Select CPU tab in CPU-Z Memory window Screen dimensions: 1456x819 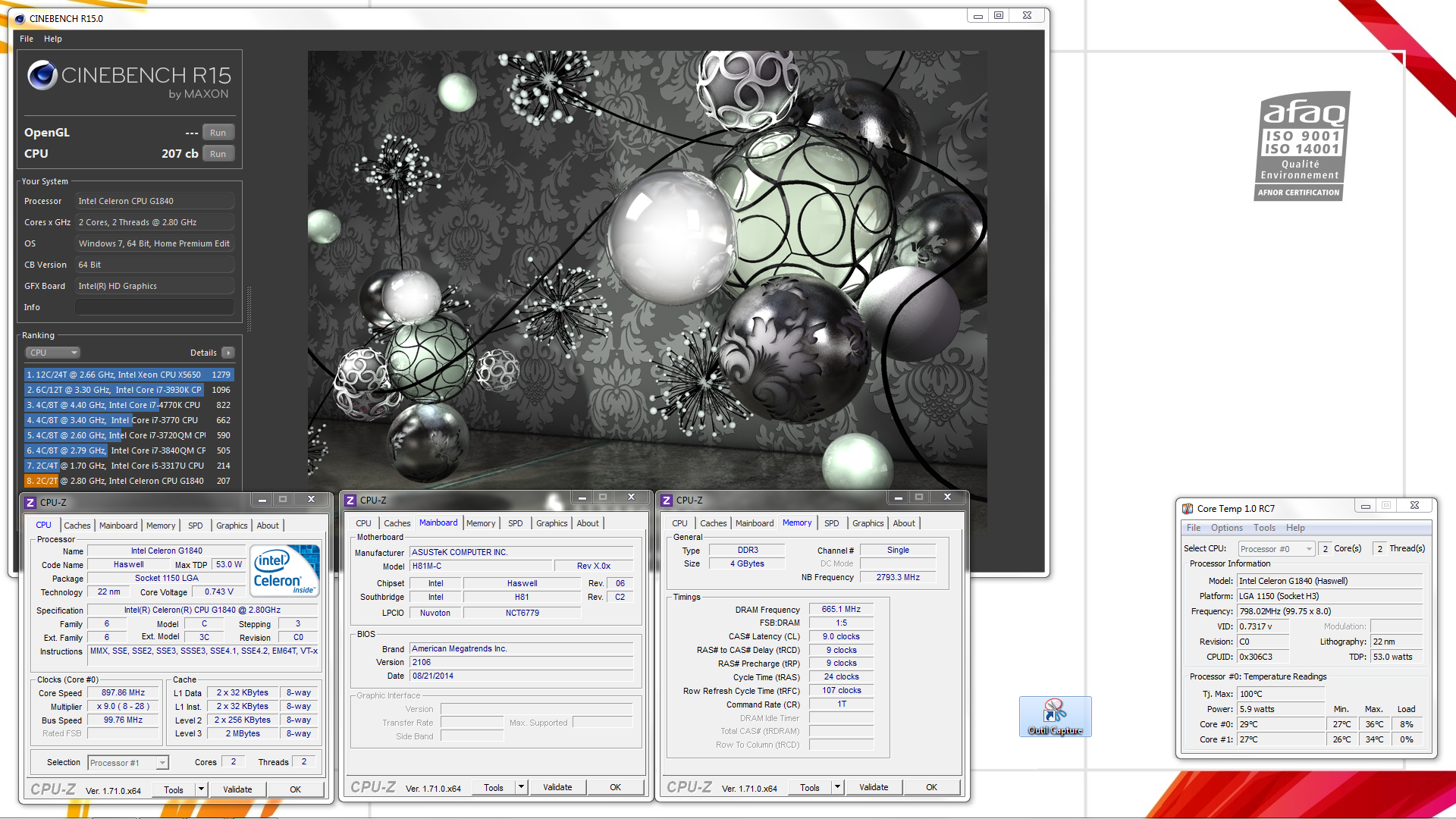tap(679, 523)
